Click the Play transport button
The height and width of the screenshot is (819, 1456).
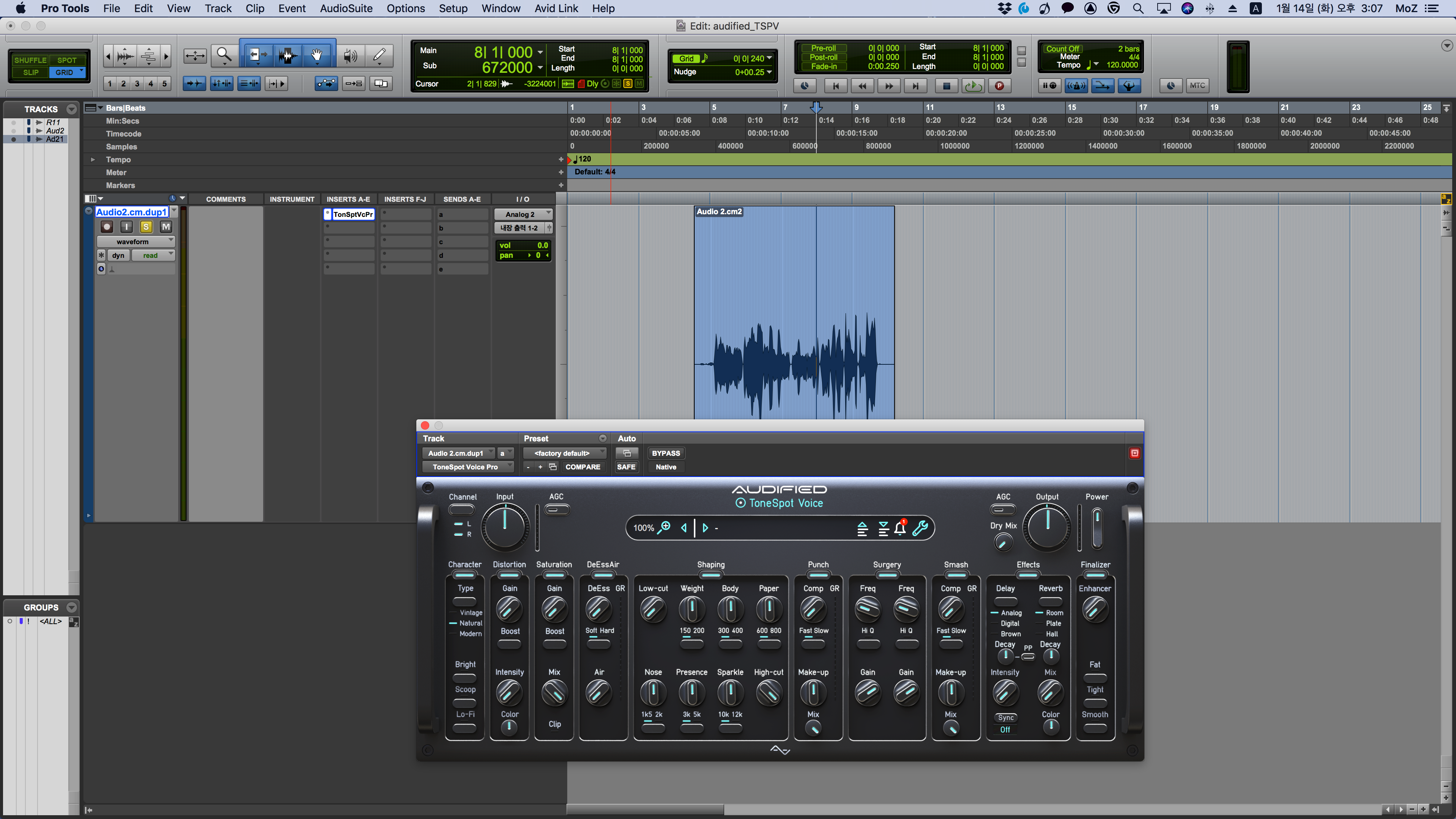point(973,86)
